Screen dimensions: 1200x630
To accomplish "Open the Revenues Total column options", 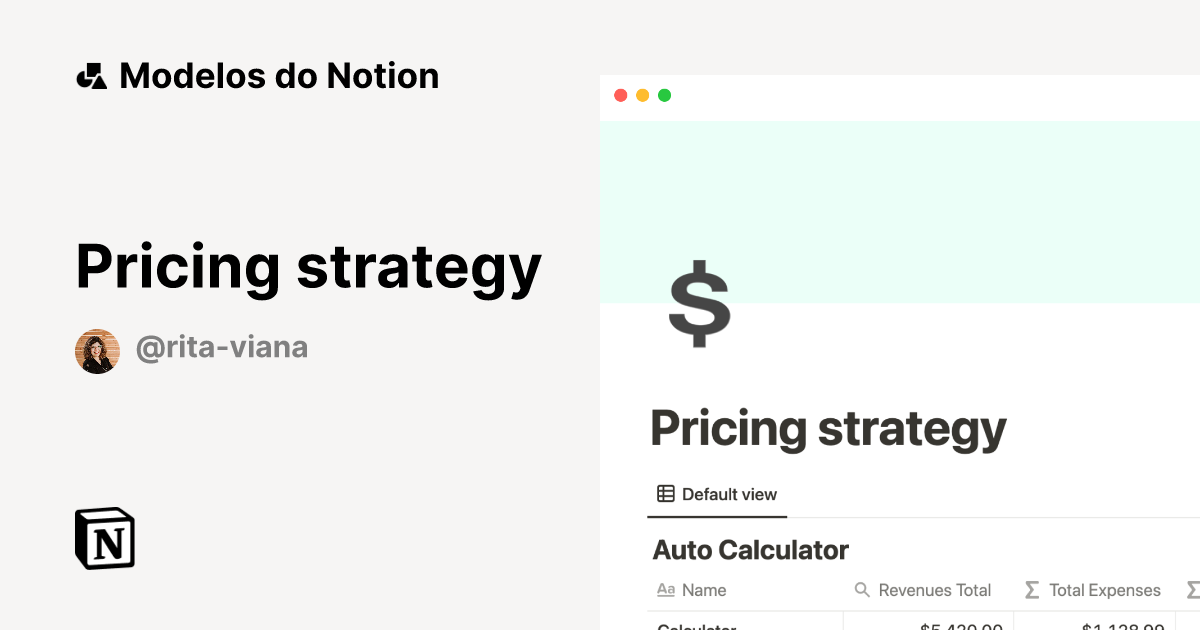I will click(x=934, y=590).
